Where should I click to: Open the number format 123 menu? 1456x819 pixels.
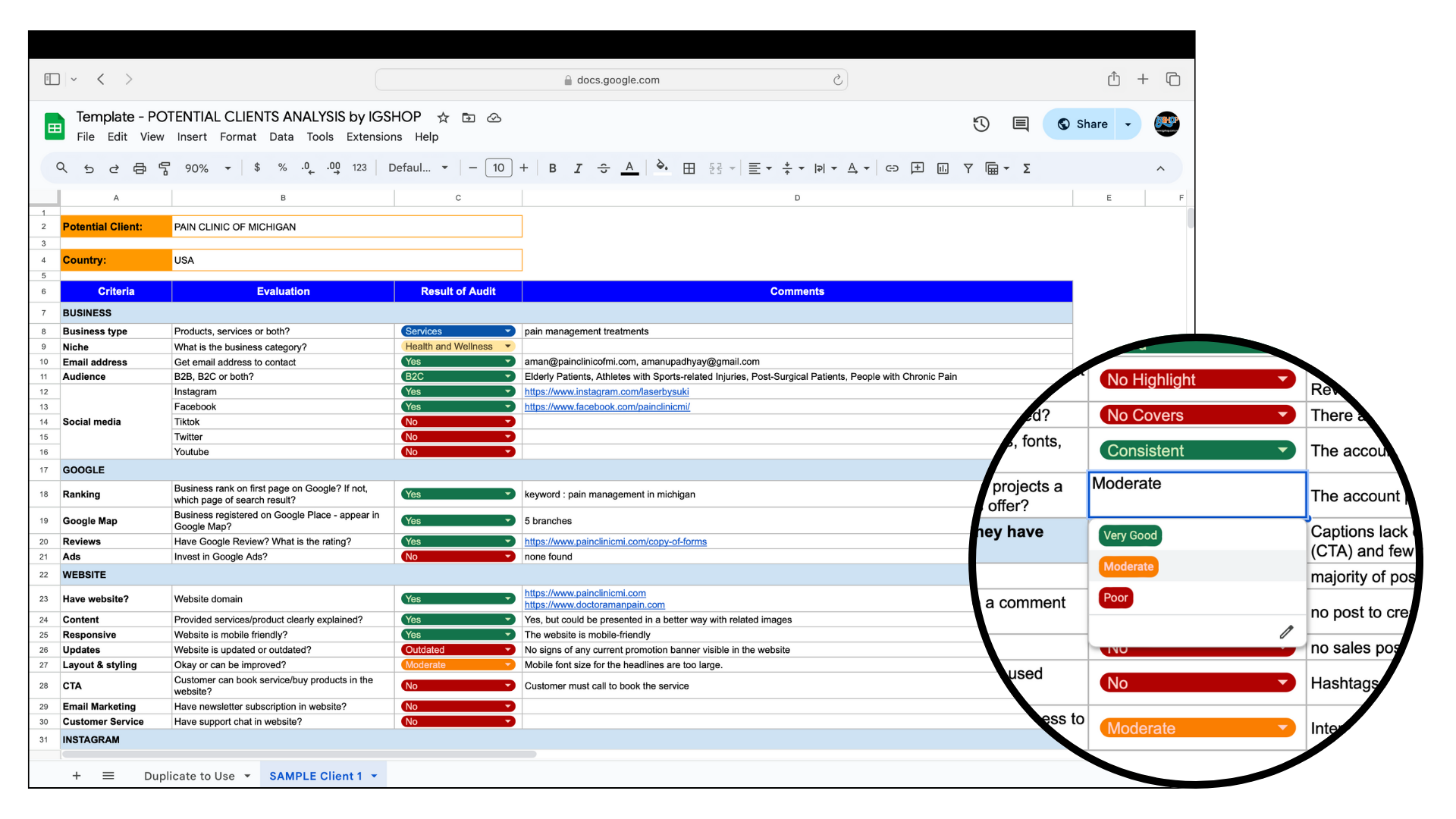pos(359,168)
